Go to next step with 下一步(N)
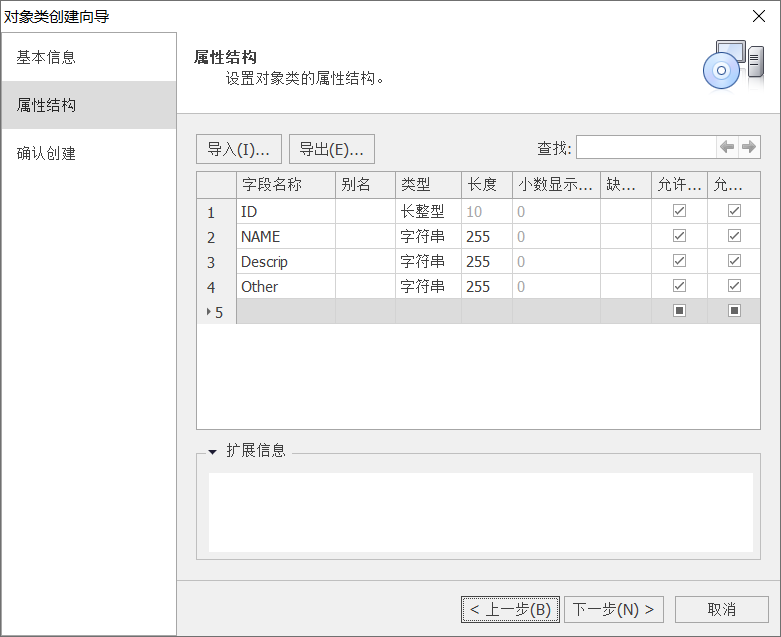This screenshot has height=637, width=781. pyautogui.click(x=615, y=609)
